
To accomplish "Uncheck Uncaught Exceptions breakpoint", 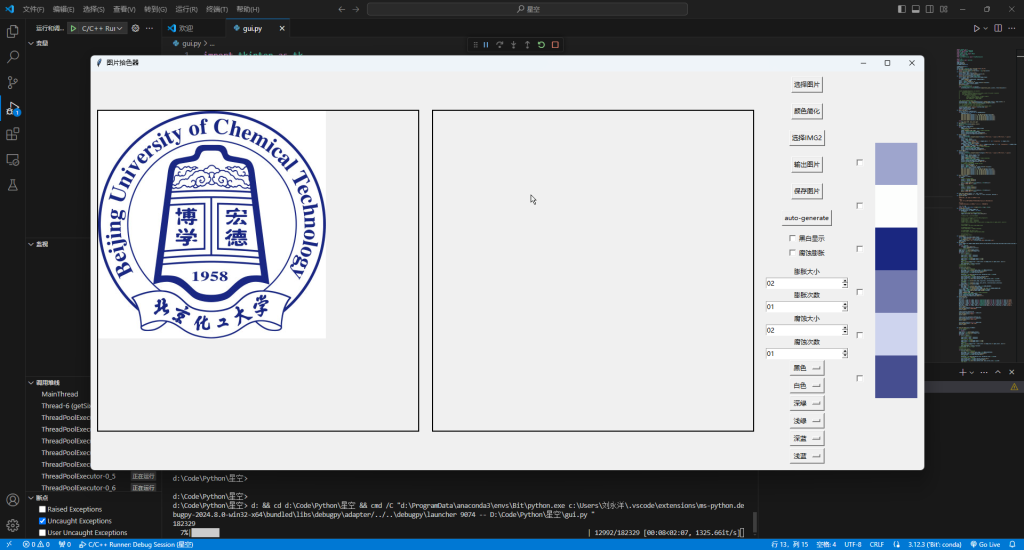I will point(42,521).
